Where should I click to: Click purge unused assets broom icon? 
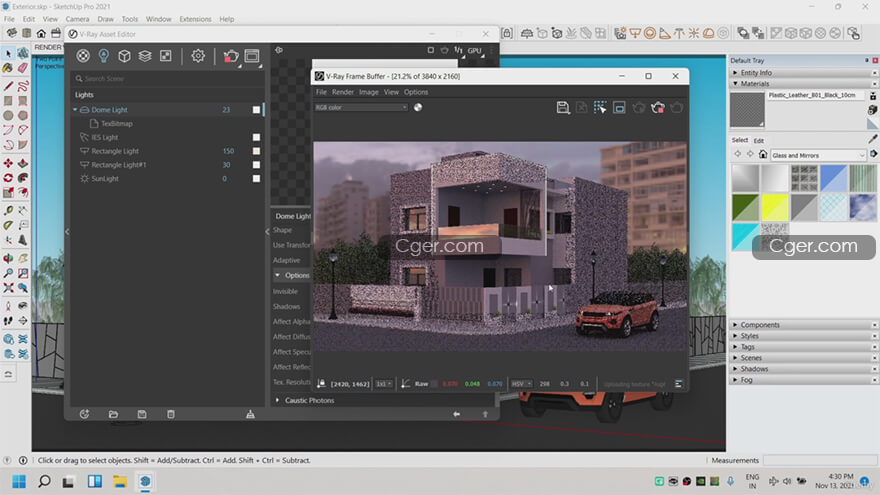[x=250, y=414]
